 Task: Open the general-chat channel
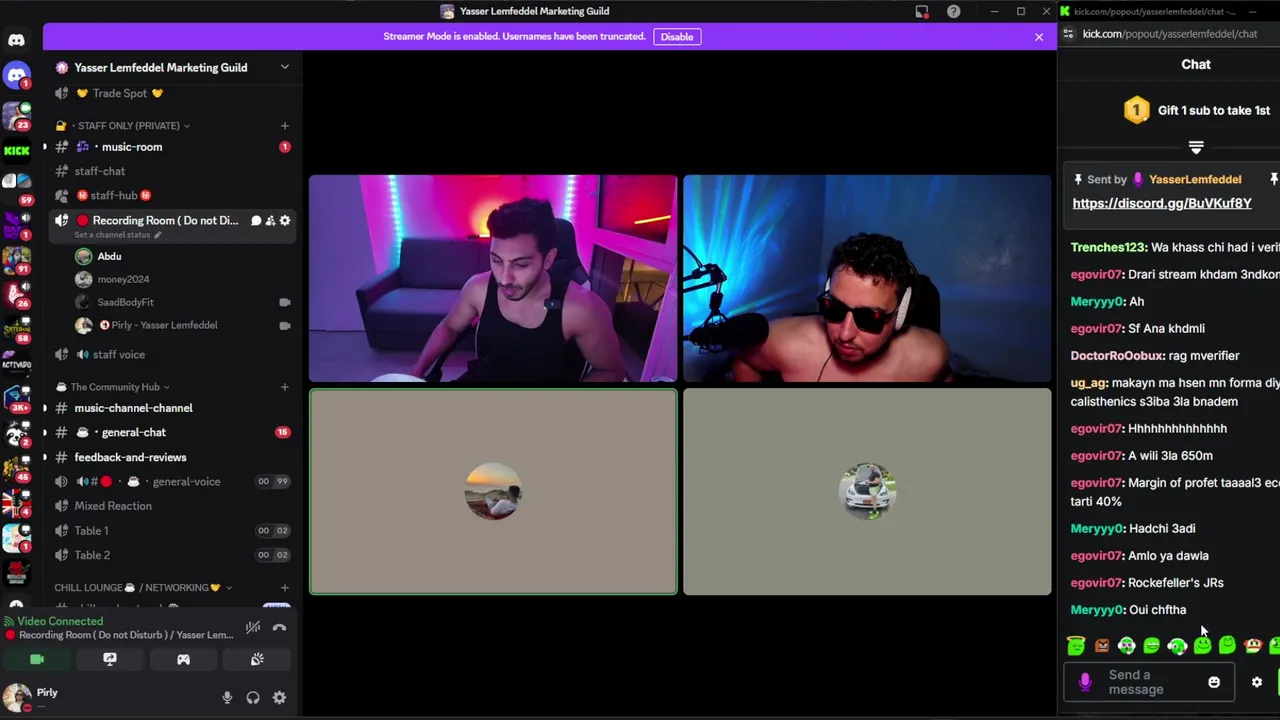[170, 432]
